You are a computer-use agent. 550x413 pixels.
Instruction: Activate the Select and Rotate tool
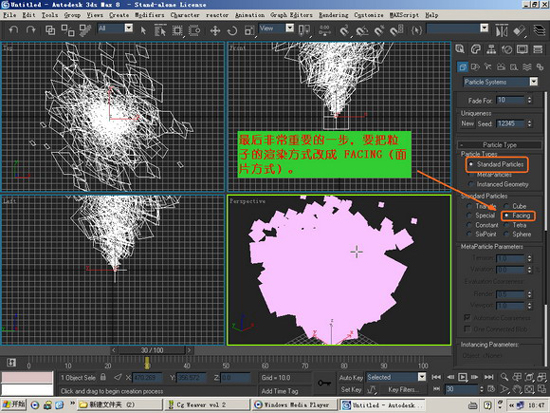pyautogui.click(x=232, y=31)
